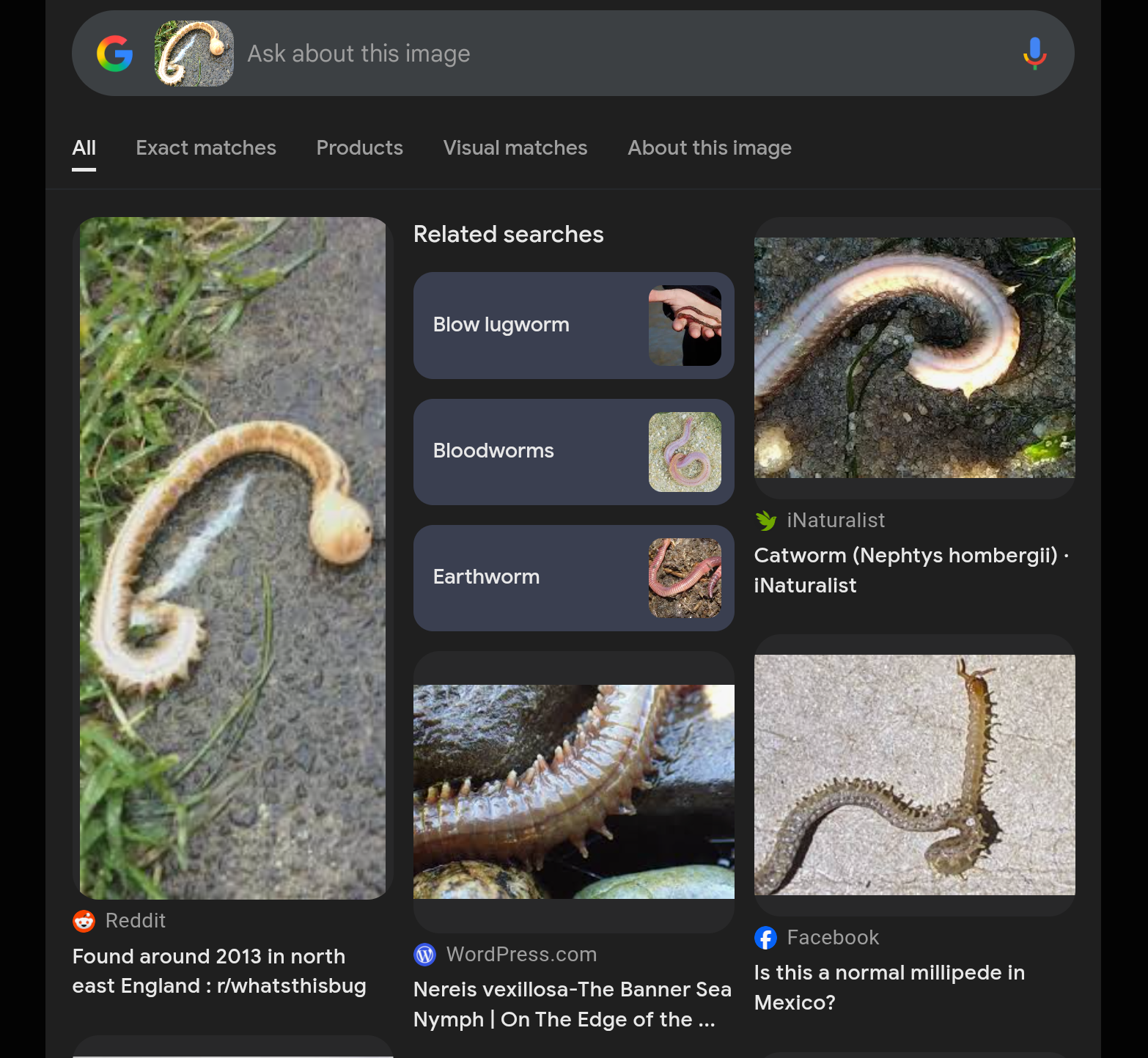Tap the microphone voice search icon
The width and height of the screenshot is (1148, 1058).
pyautogui.click(x=1034, y=54)
